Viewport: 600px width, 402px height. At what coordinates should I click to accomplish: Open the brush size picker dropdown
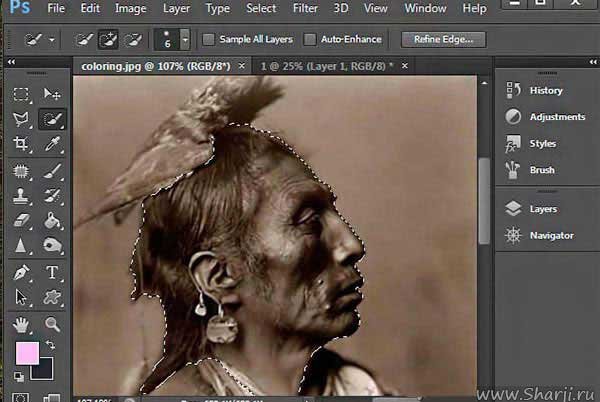pyautogui.click(x=185, y=40)
